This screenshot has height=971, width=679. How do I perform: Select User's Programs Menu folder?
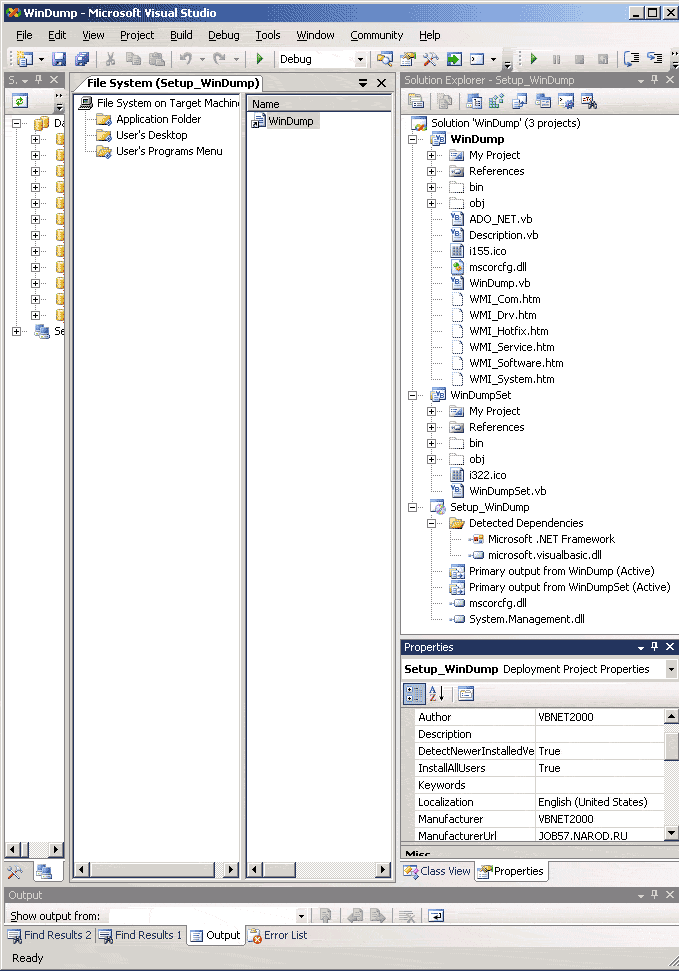[169, 151]
